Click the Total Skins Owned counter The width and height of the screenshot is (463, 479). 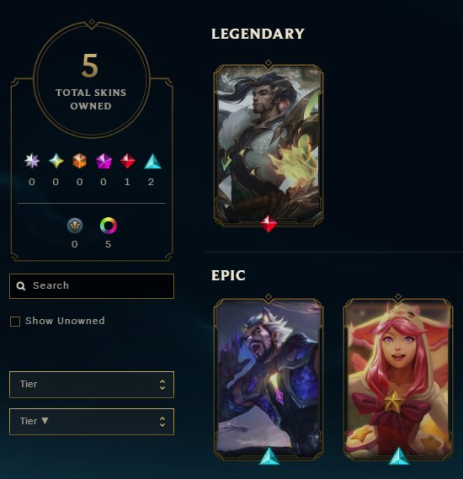tap(91, 79)
